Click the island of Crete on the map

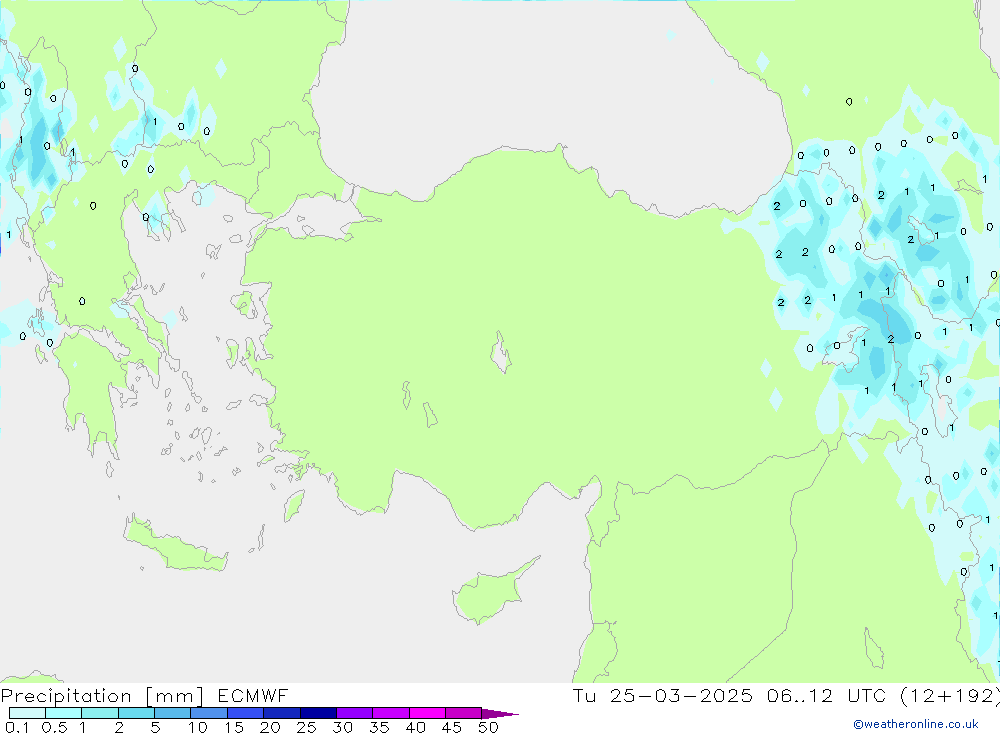point(175,547)
